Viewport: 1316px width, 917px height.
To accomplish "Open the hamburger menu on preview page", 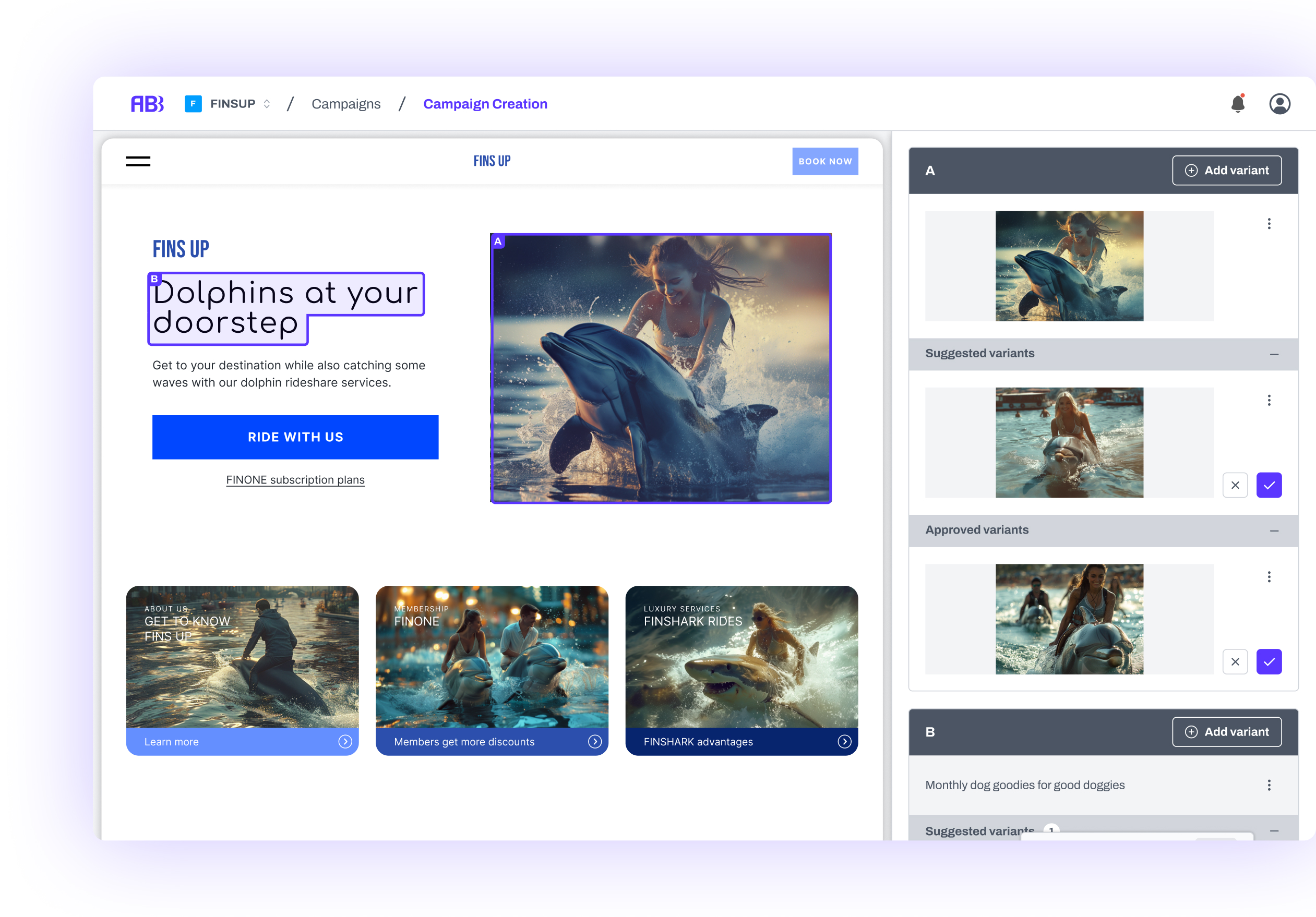I will (138, 162).
